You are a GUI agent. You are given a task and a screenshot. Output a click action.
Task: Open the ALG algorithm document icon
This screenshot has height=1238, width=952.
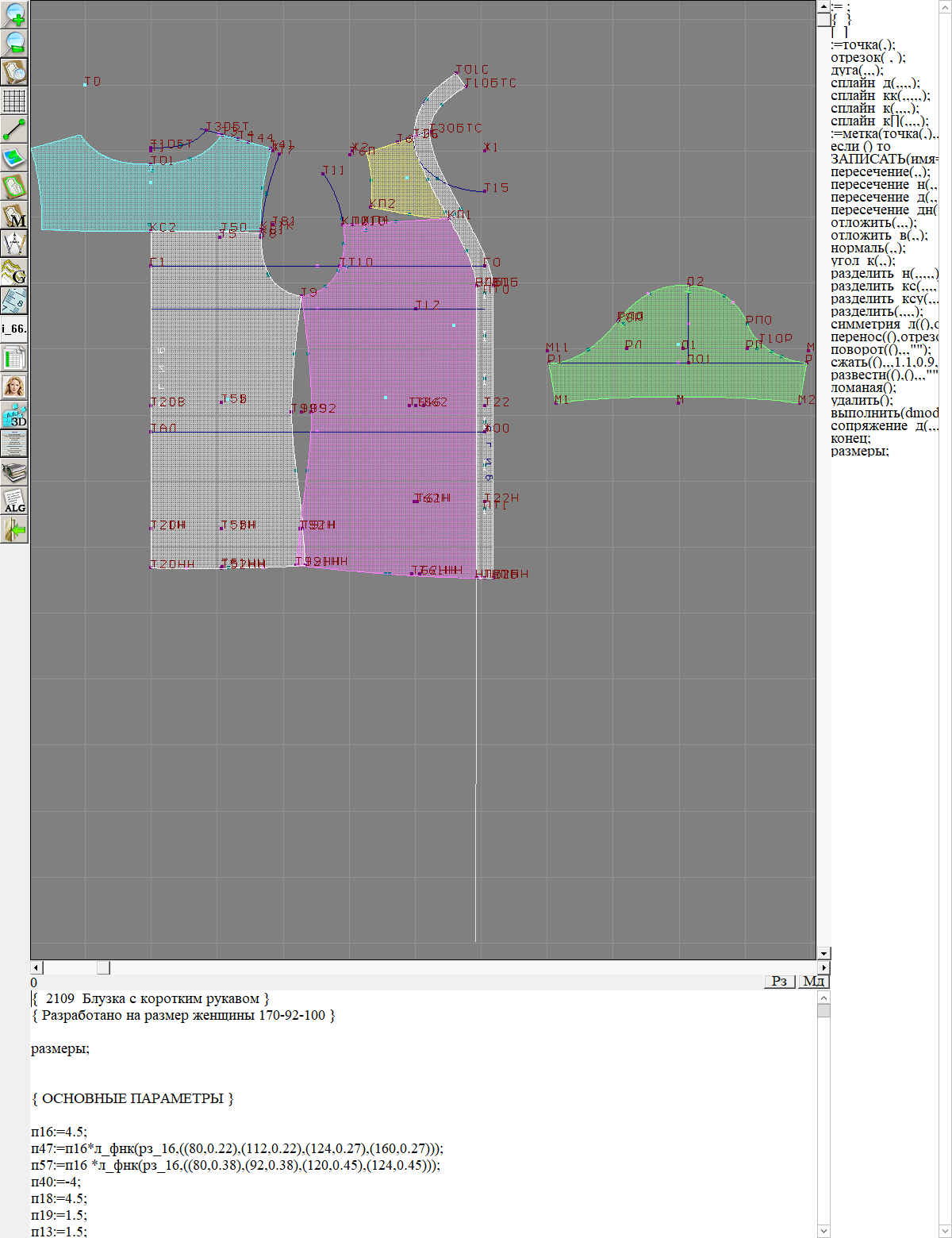(14, 502)
